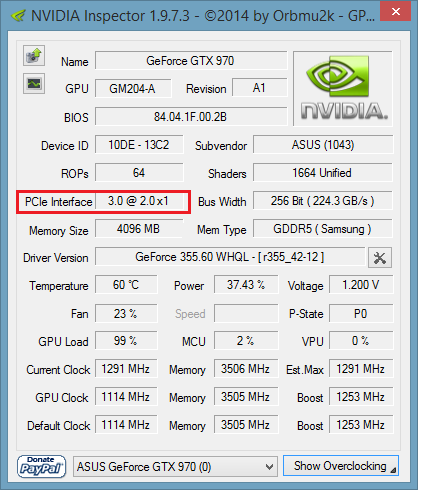The image size is (423, 493).
Task: Select the Device ID 10DE - 13C2 field
Action: click(x=139, y=145)
